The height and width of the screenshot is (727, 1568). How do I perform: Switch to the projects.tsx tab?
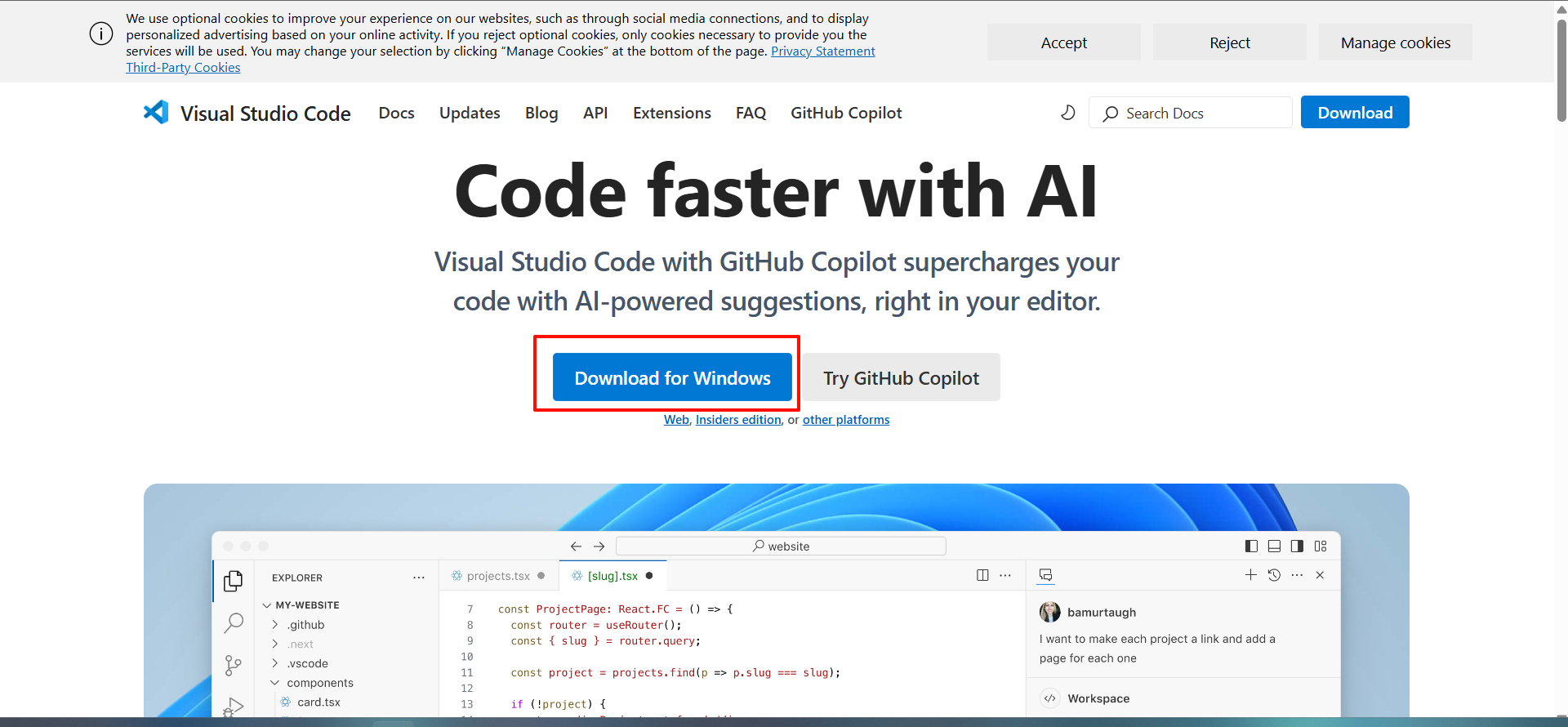pyautogui.click(x=497, y=576)
